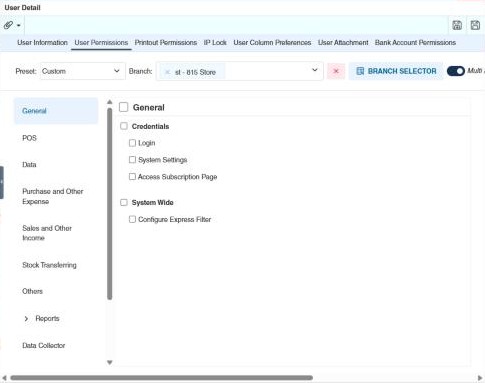Check the General master checkbox
485x383 pixels.
tap(124, 107)
